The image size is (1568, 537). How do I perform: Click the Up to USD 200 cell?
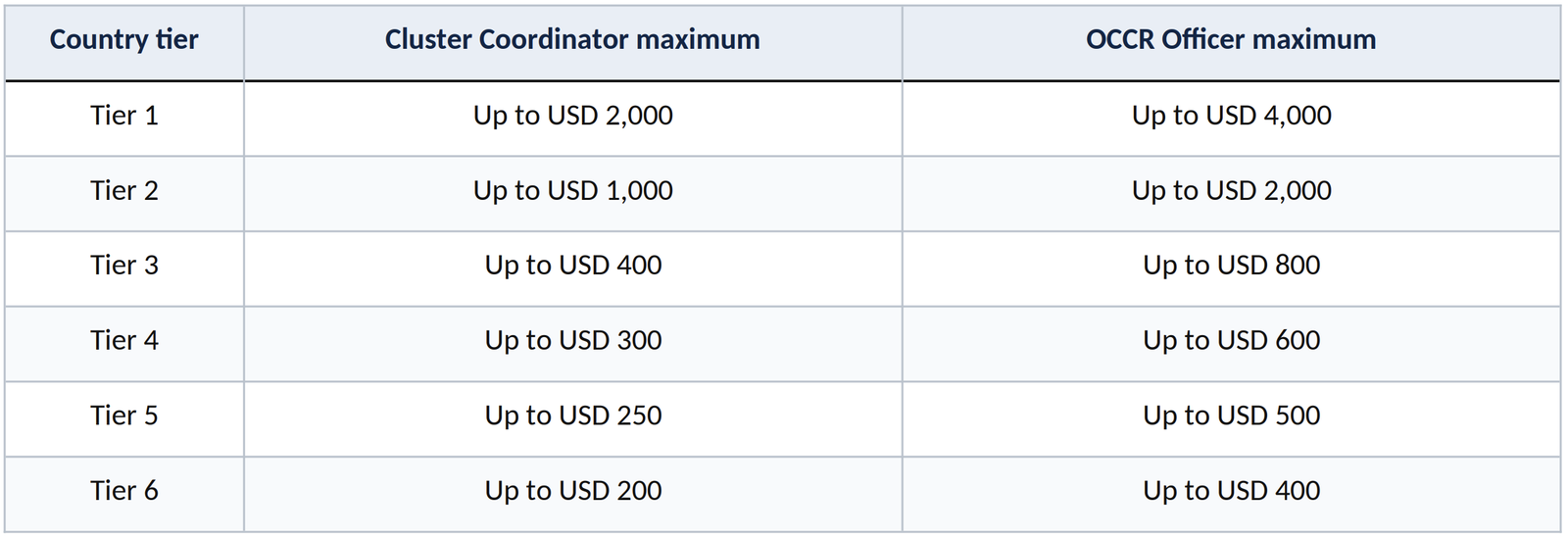572,491
